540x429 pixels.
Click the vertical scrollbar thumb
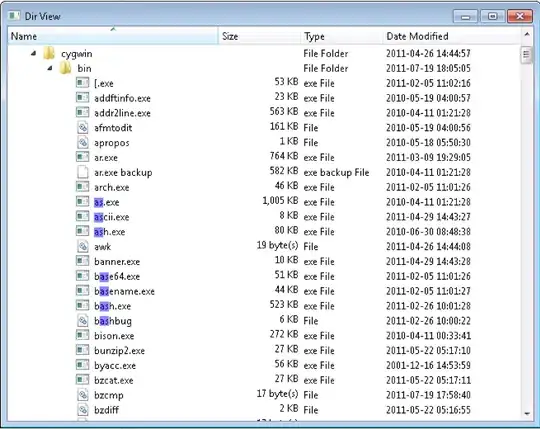click(x=526, y=54)
